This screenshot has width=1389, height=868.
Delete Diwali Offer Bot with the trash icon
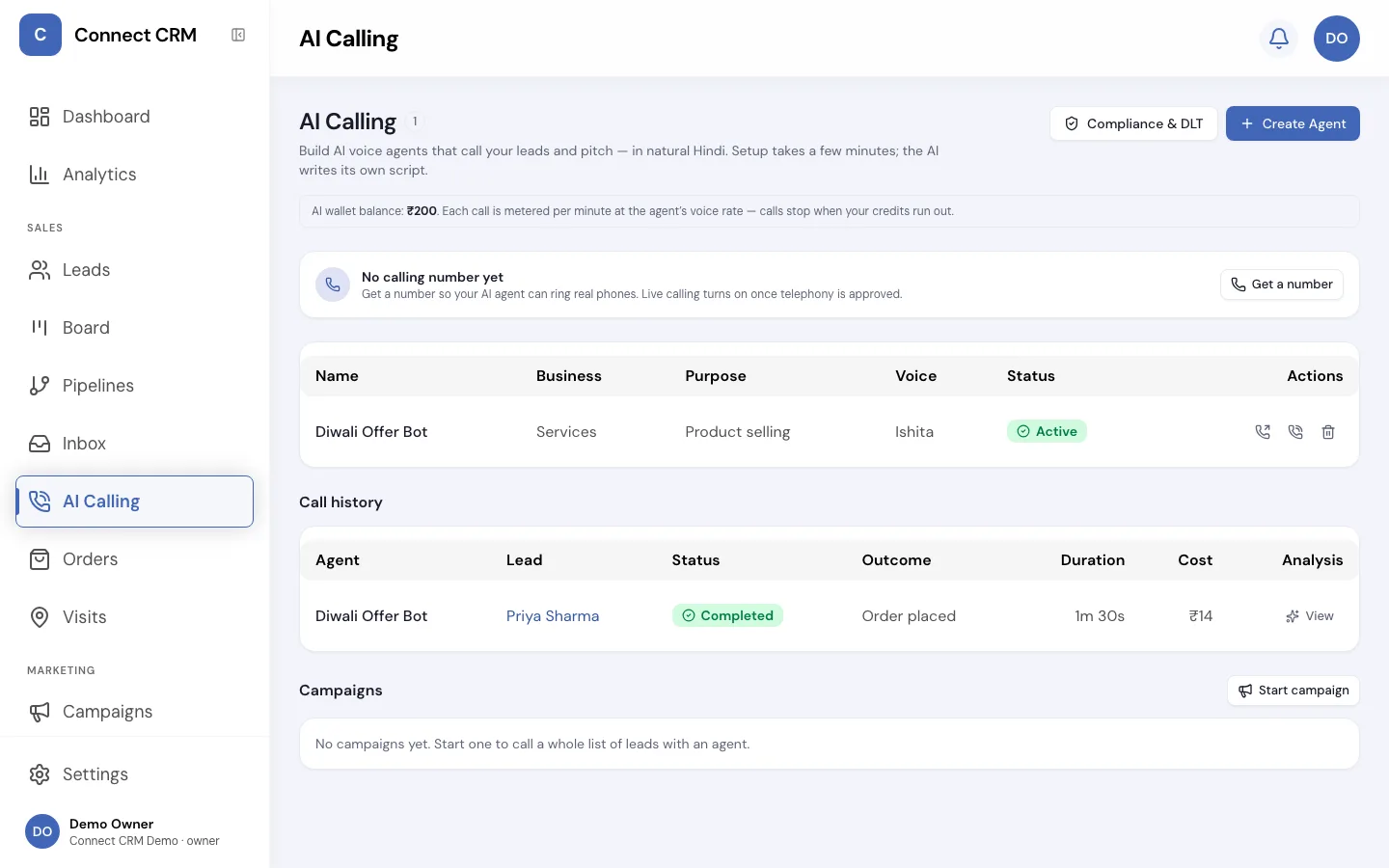click(1328, 432)
